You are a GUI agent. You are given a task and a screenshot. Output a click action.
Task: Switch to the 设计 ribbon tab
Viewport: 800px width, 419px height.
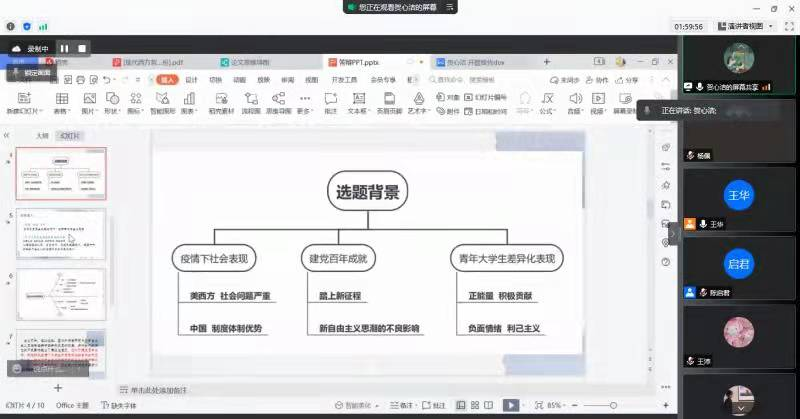[x=190, y=79]
